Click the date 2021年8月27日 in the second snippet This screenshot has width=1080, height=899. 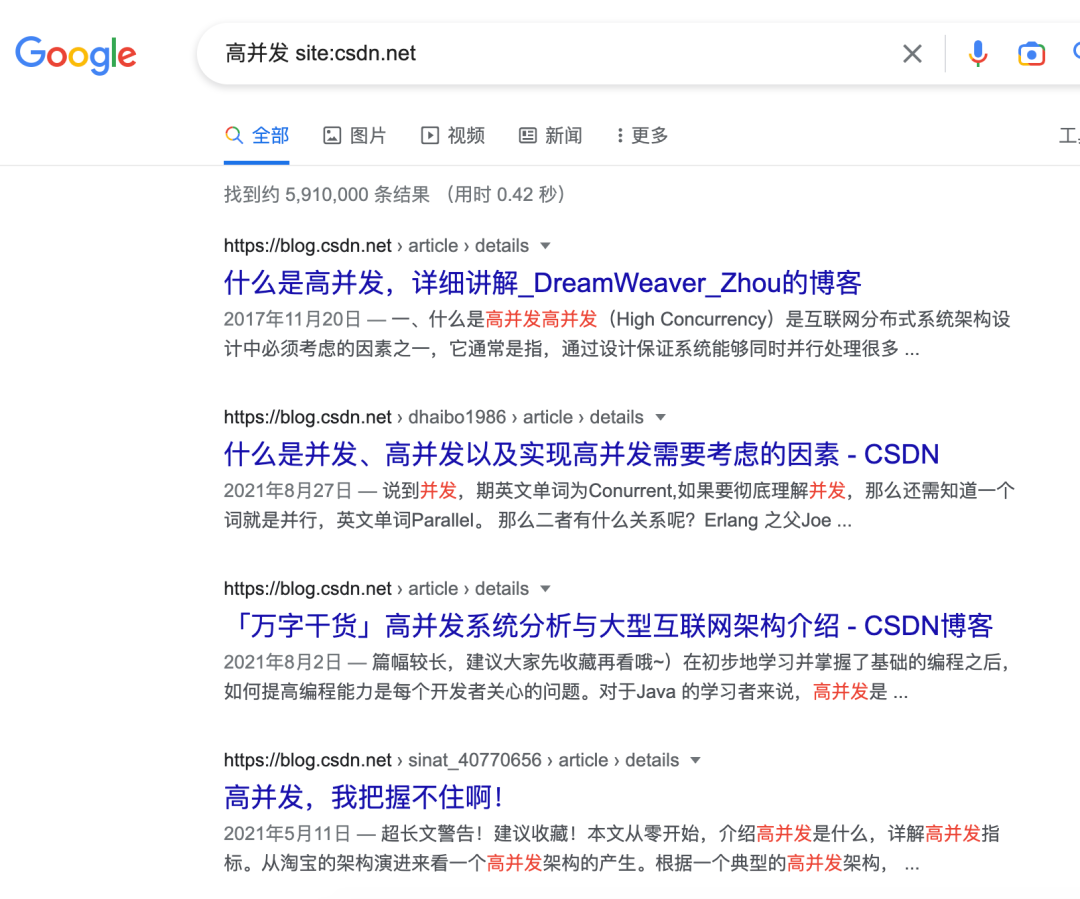(x=287, y=491)
